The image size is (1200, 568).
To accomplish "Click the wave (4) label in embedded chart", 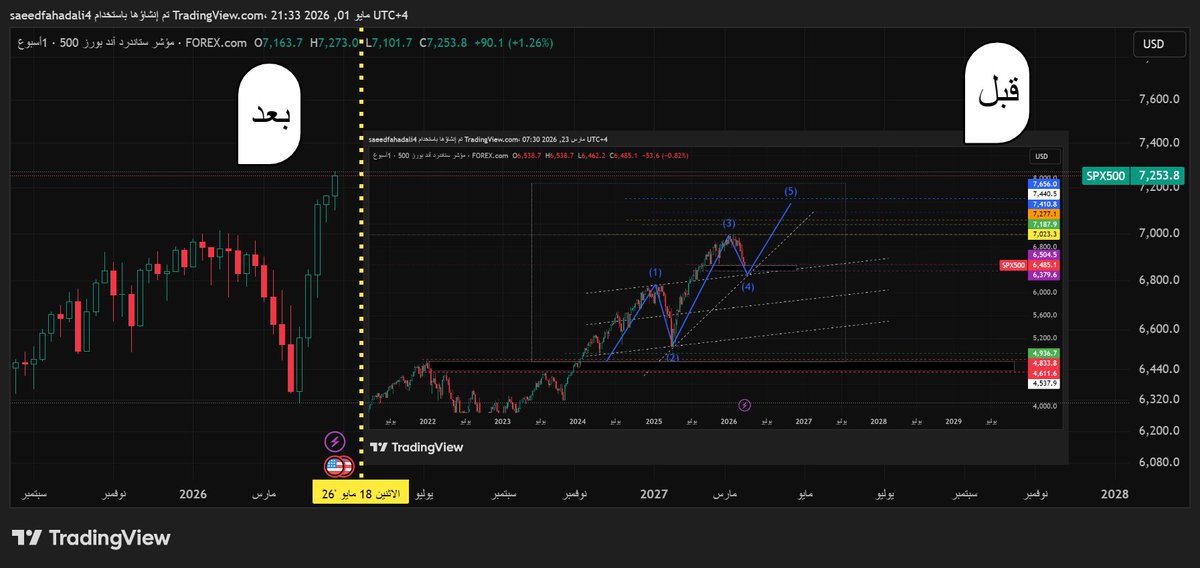I will [x=746, y=287].
